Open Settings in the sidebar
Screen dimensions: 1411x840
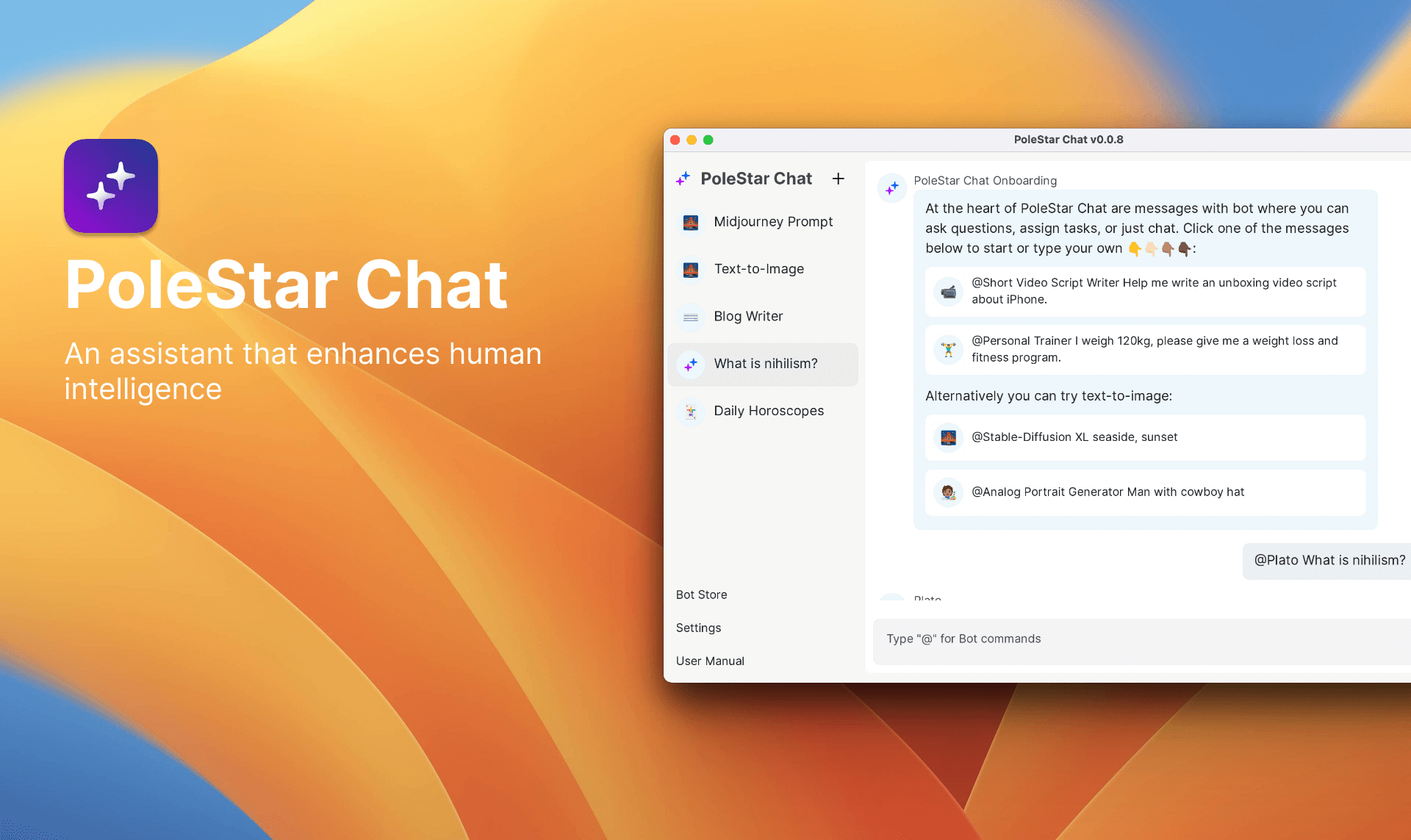click(698, 628)
